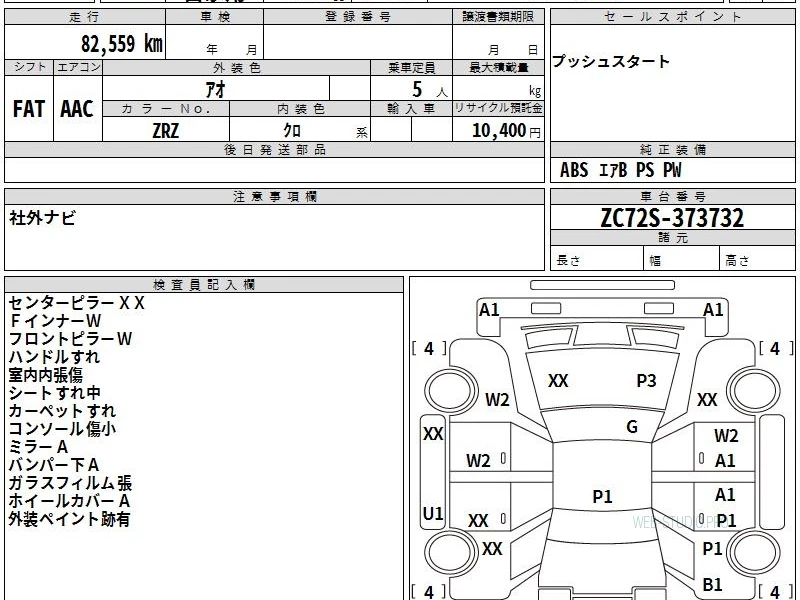Select the inspector note センターピラーXX
Viewport: 800px width, 600px height.
click(77, 303)
